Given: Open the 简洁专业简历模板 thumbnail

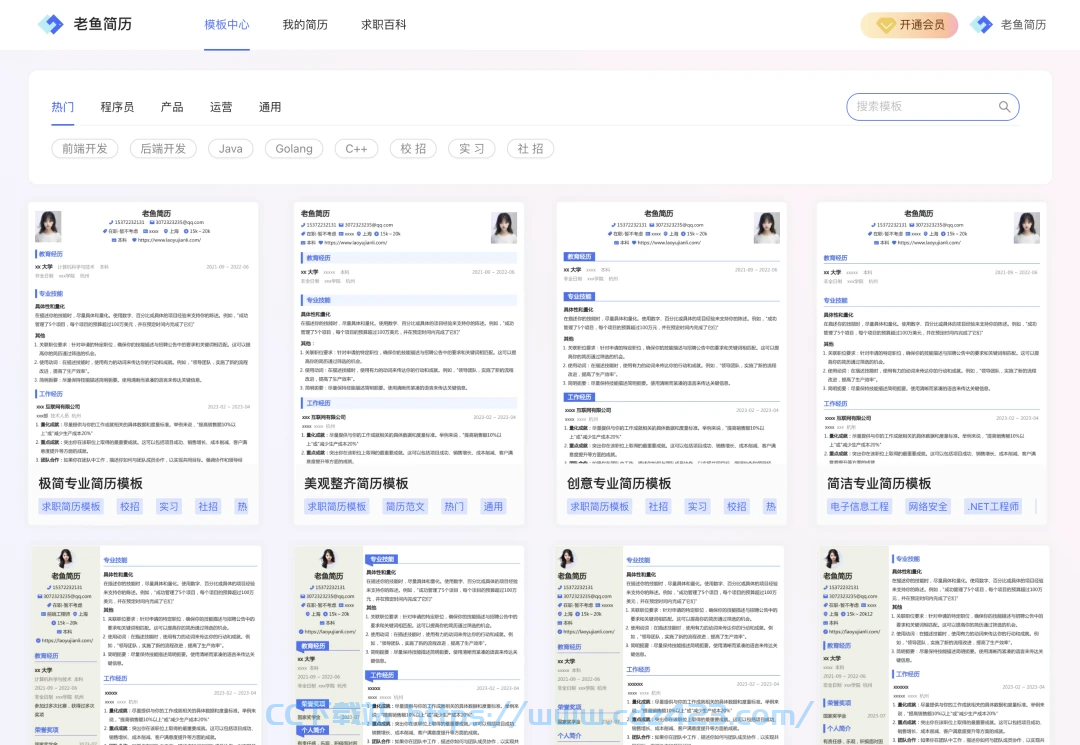Looking at the screenshot, I should pos(931,333).
